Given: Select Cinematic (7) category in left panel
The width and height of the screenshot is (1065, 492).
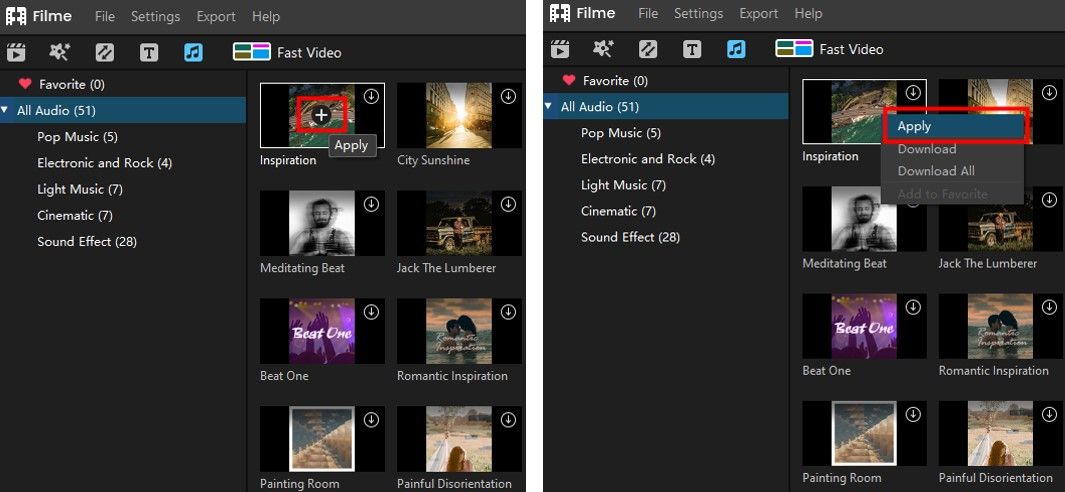Looking at the screenshot, I should pyautogui.click(x=75, y=215).
